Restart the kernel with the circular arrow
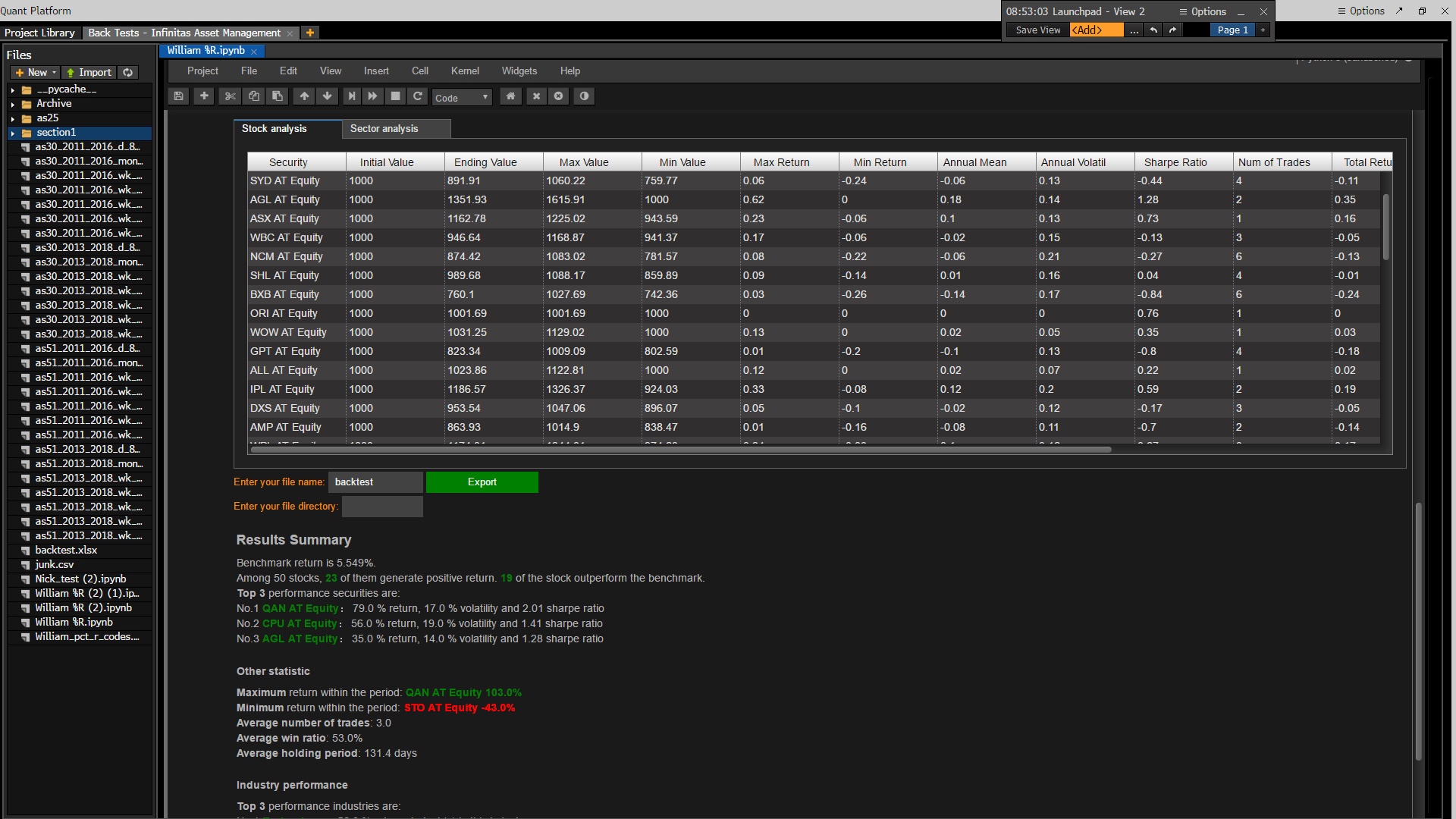Viewport: 1456px width, 819px height. [x=417, y=96]
